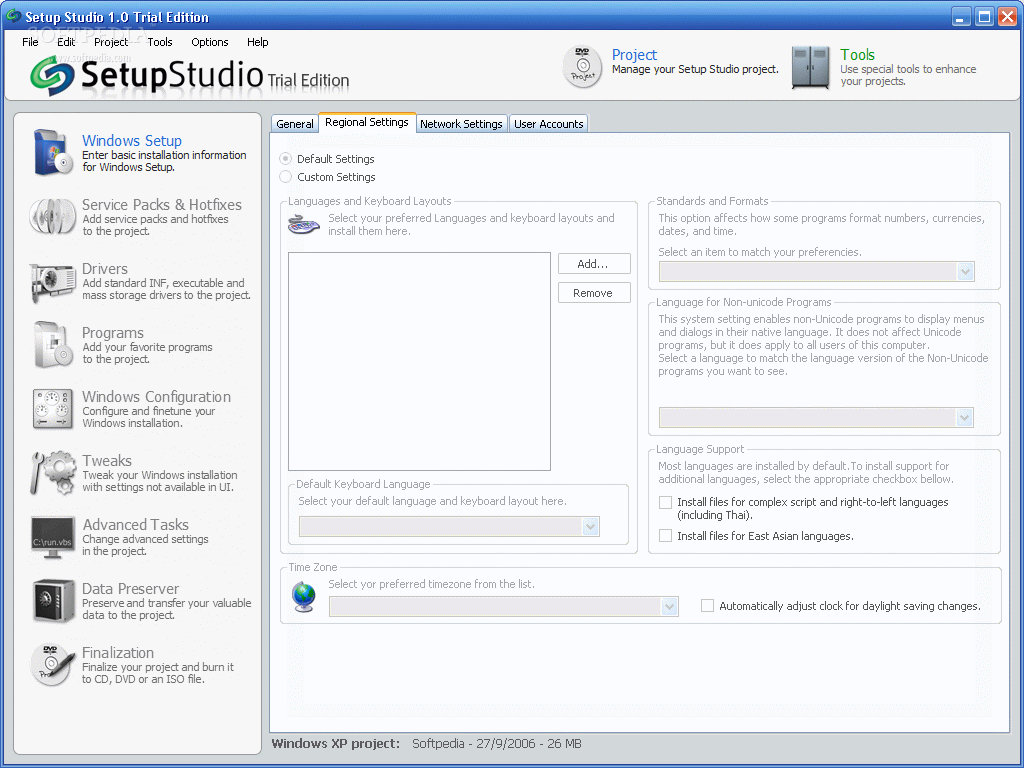Image resolution: width=1024 pixels, height=768 pixels.
Task: Click the Tweaks wrench and gear icon
Action: [x=52, y=473]
